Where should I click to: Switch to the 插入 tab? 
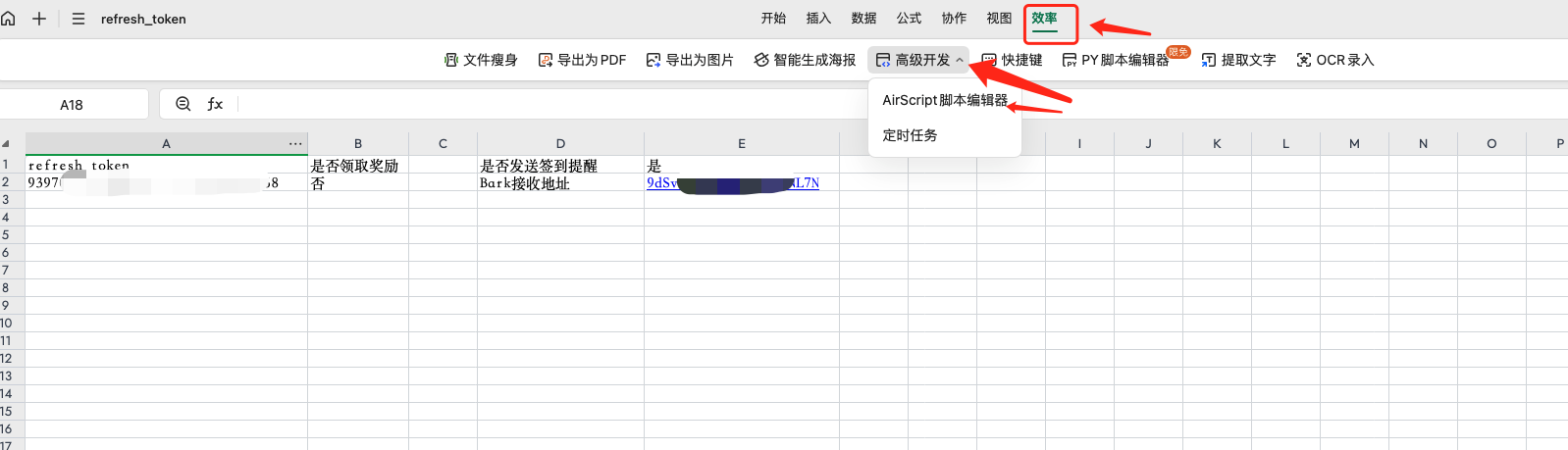(x=818, y=19)
